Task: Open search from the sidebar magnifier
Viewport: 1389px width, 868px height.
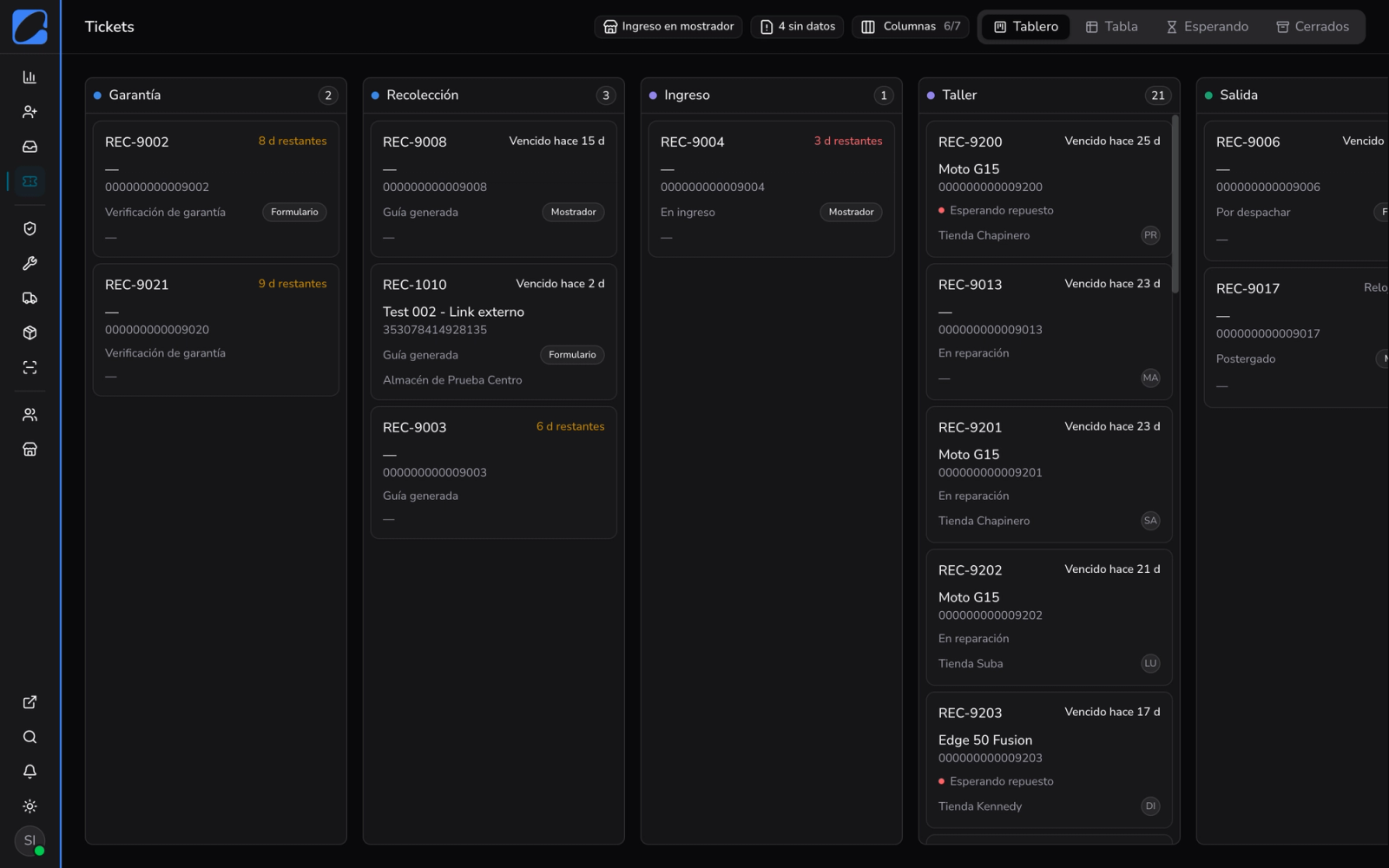Action: (30, 737)
